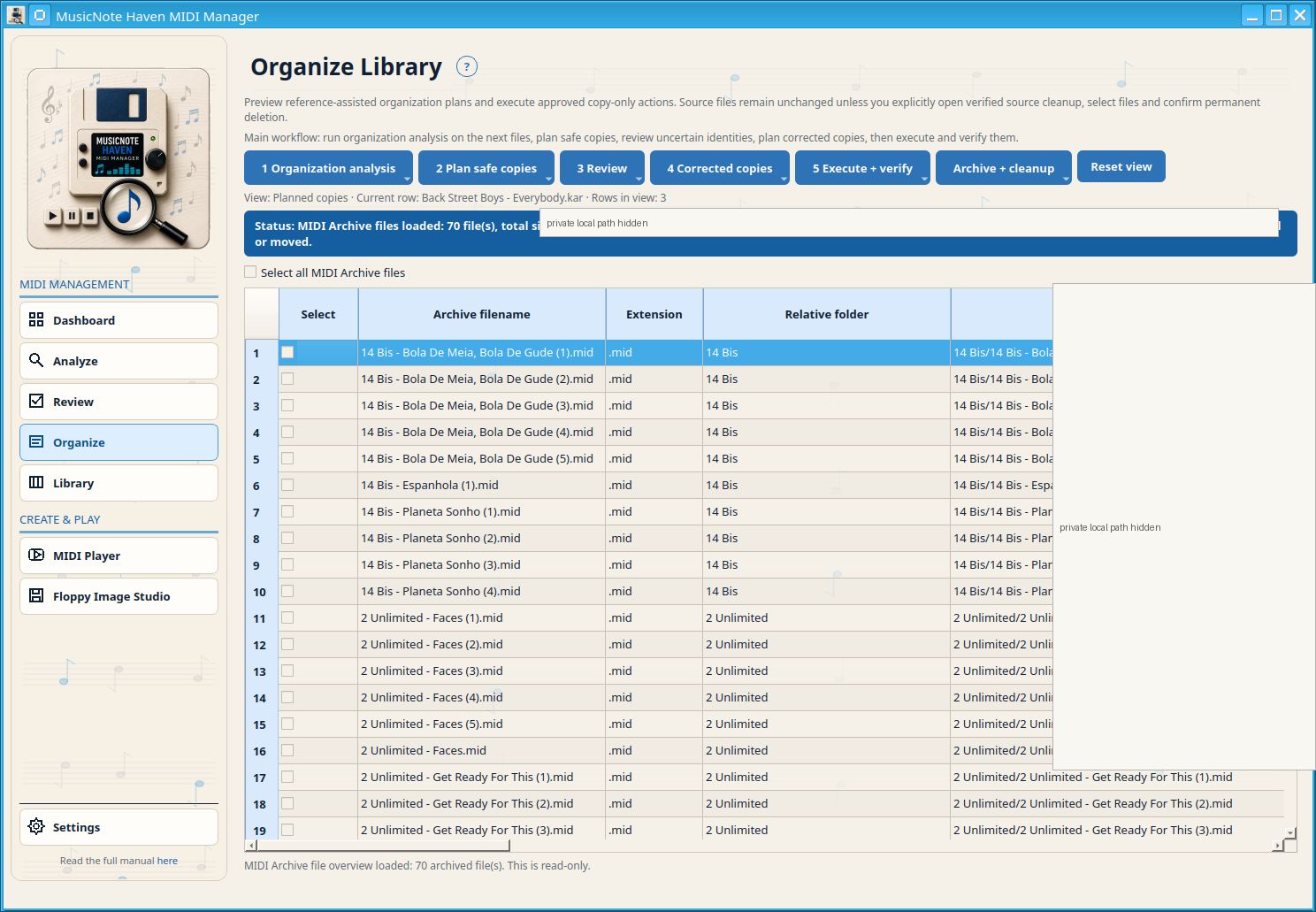Sort by Archive filename column header
This screenshot has width=1316, height=912.
[x=482, y=314]
